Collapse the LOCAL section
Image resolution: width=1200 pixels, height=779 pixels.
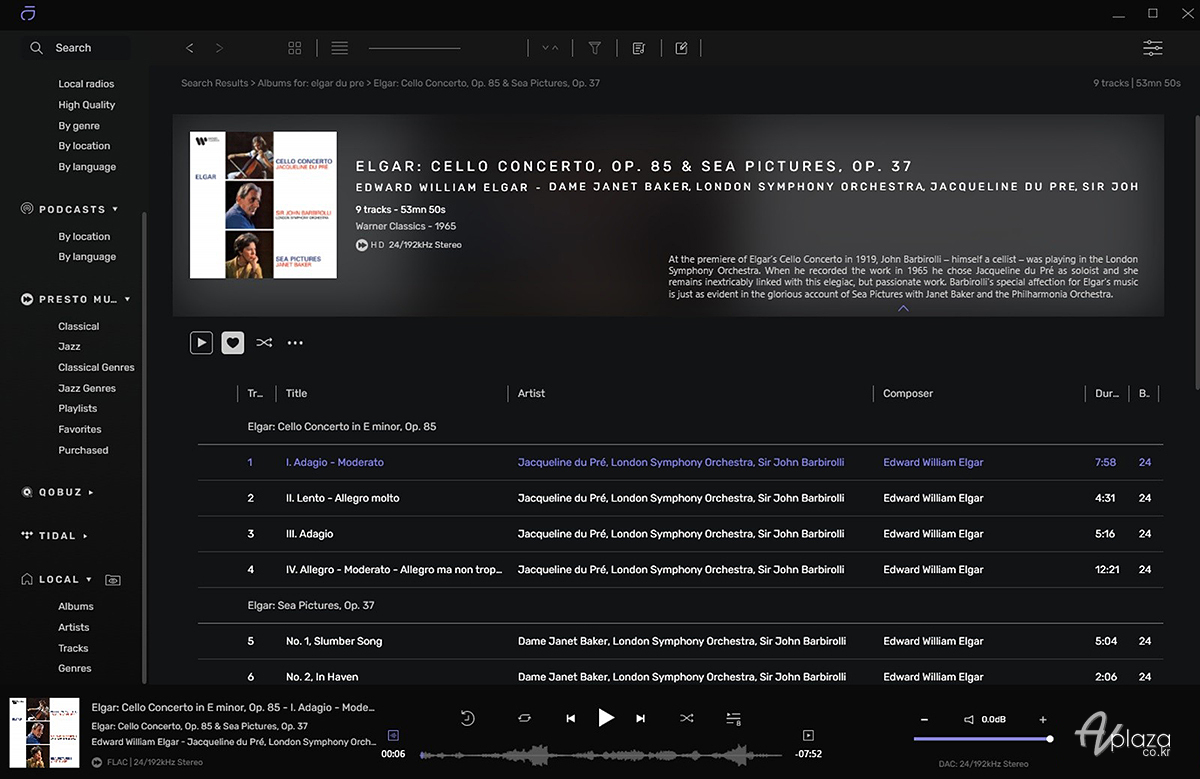click(89, 580)
